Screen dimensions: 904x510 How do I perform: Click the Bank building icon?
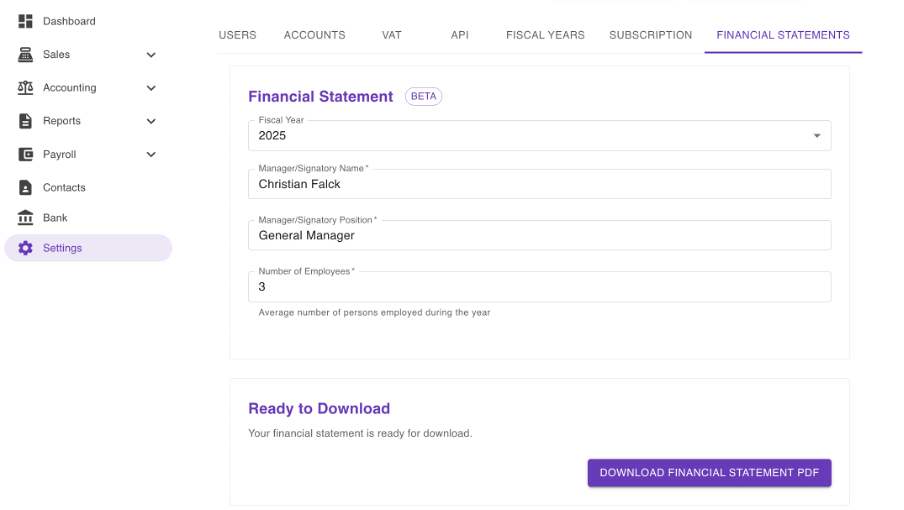(x=25, y=218)
